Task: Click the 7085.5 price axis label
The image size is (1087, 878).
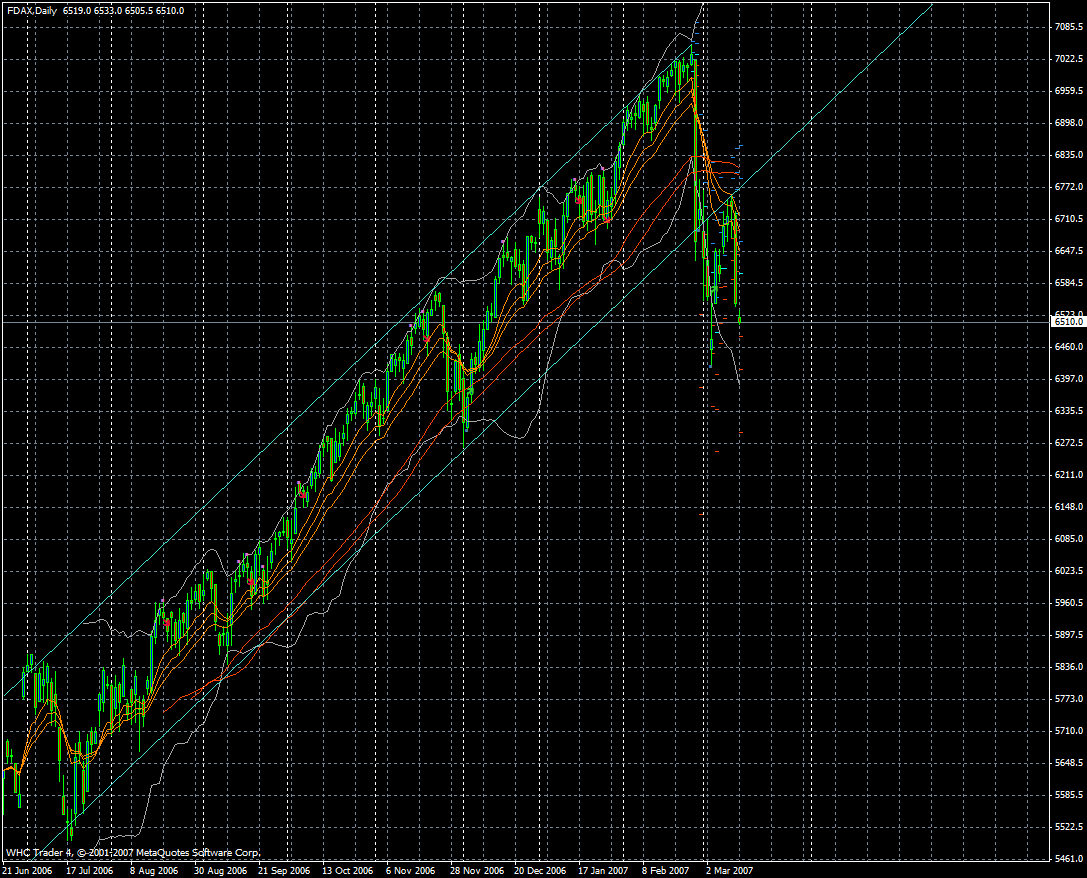Action: click(x=1068, y=27)
